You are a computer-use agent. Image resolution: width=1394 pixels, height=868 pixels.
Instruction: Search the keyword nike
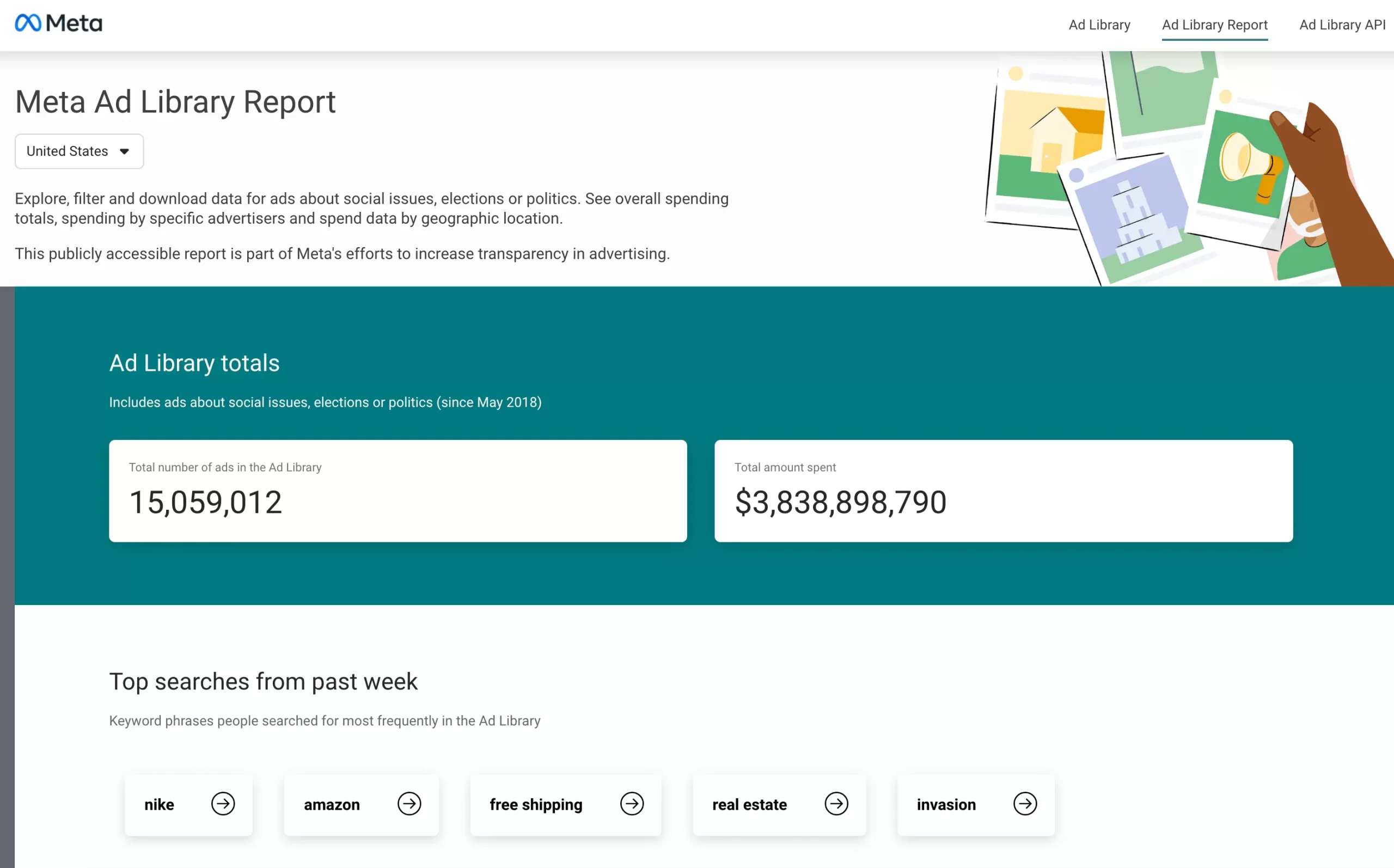[x=160, y=805]
